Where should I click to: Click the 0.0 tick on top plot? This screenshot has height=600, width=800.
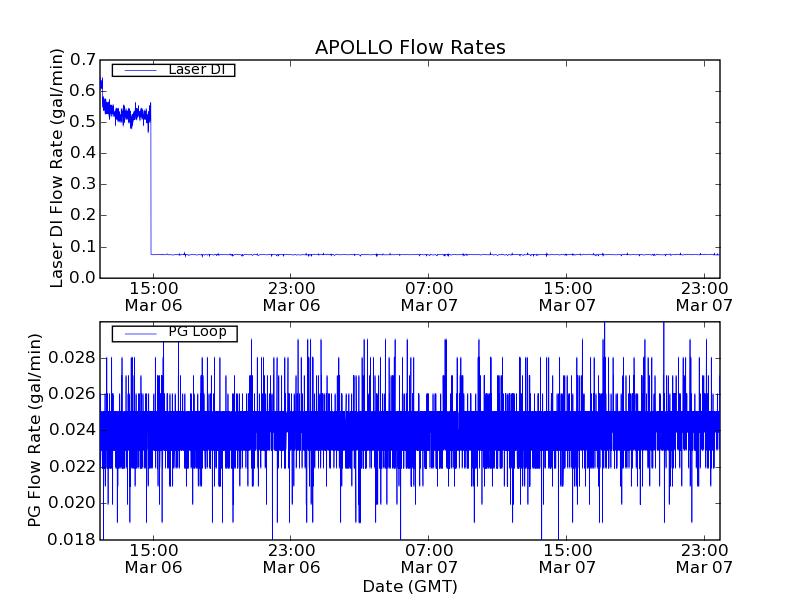point(84,277)
